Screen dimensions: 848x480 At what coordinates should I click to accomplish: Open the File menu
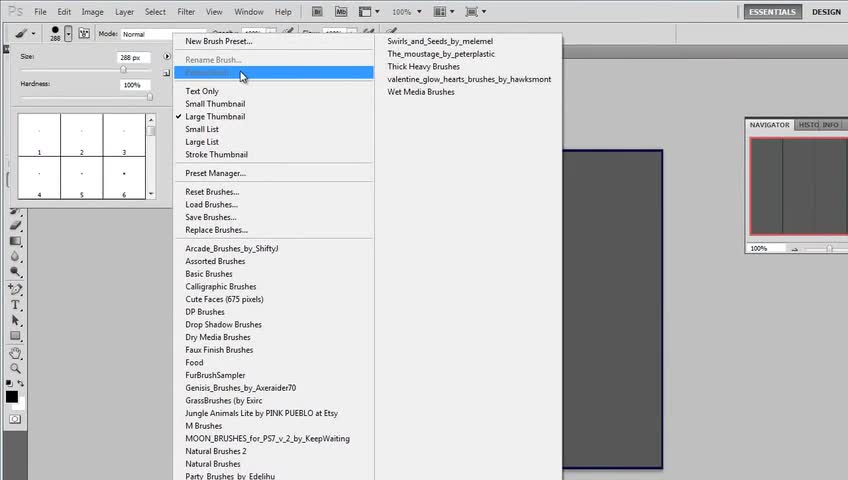[40, 11]
